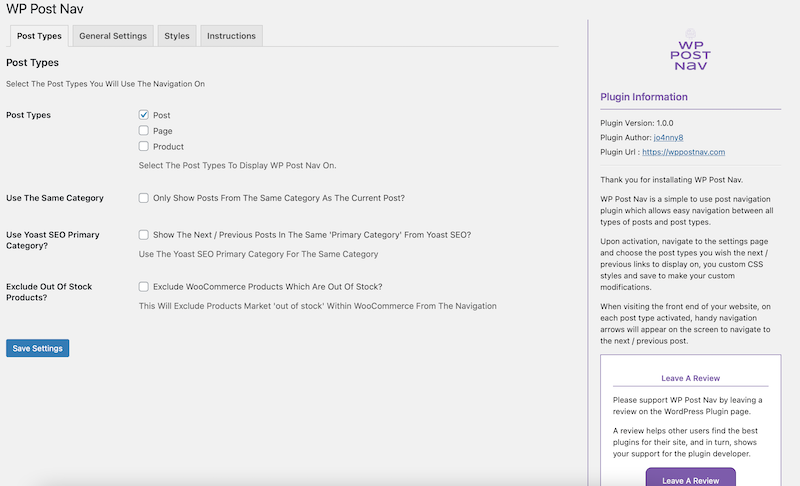Click the Exclude Out Of Stock Products label
The width and height of the screenshot is (800, 486).
tap(49, 292)
